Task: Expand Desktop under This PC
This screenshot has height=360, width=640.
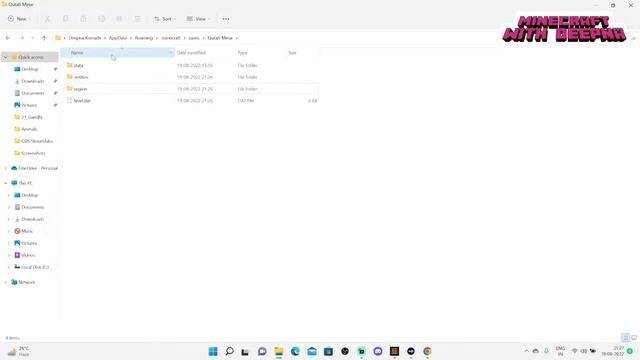Action: click(9, 196)
